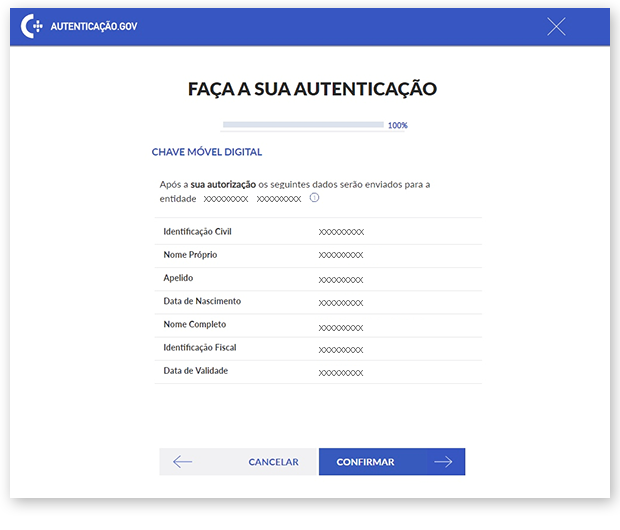Click the right arrow on the Confirmar button
Viewport: 620px width, 530px height.
443,462
